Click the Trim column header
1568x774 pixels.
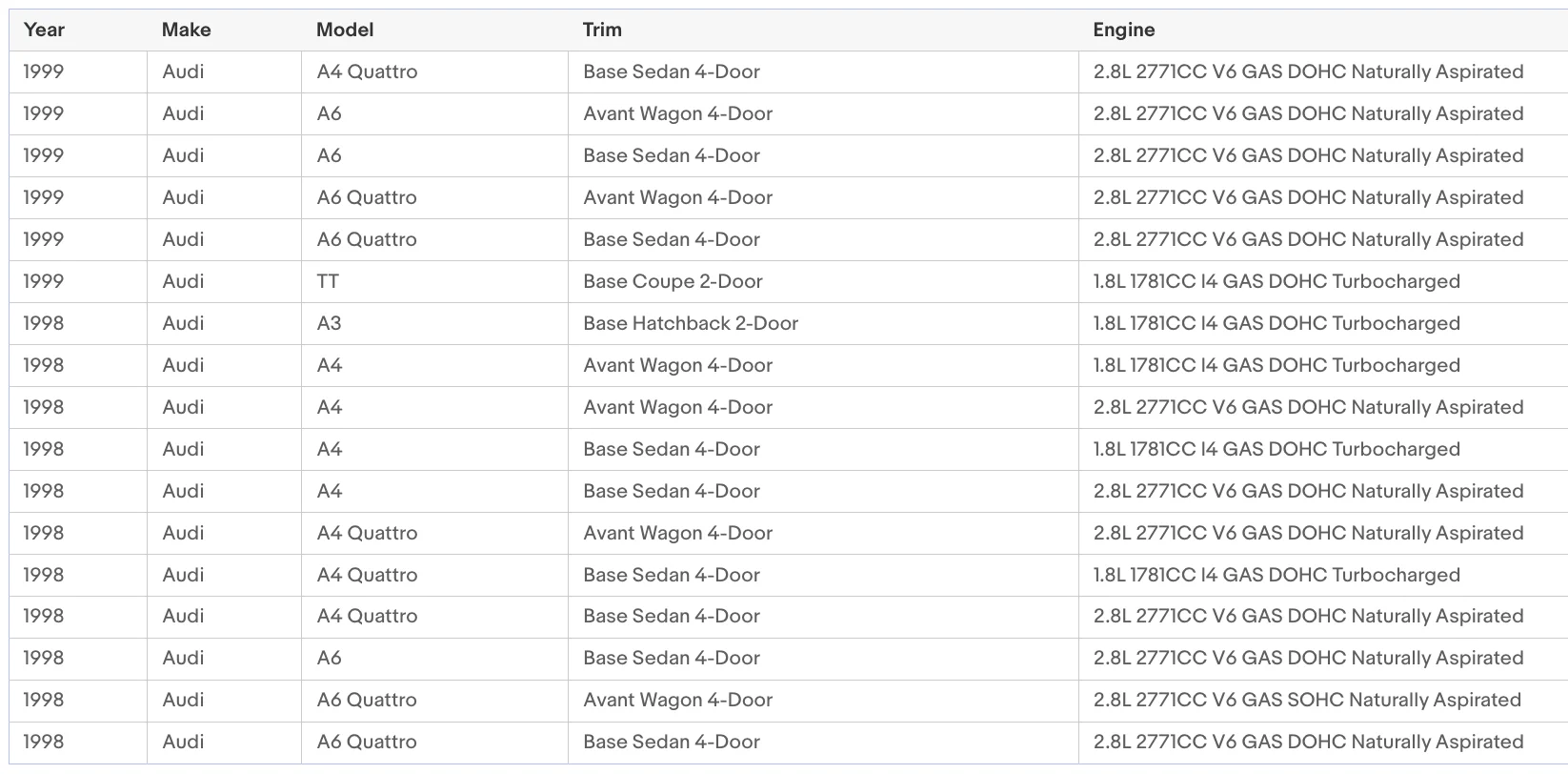pyautogui.click(x=823, y=30)
